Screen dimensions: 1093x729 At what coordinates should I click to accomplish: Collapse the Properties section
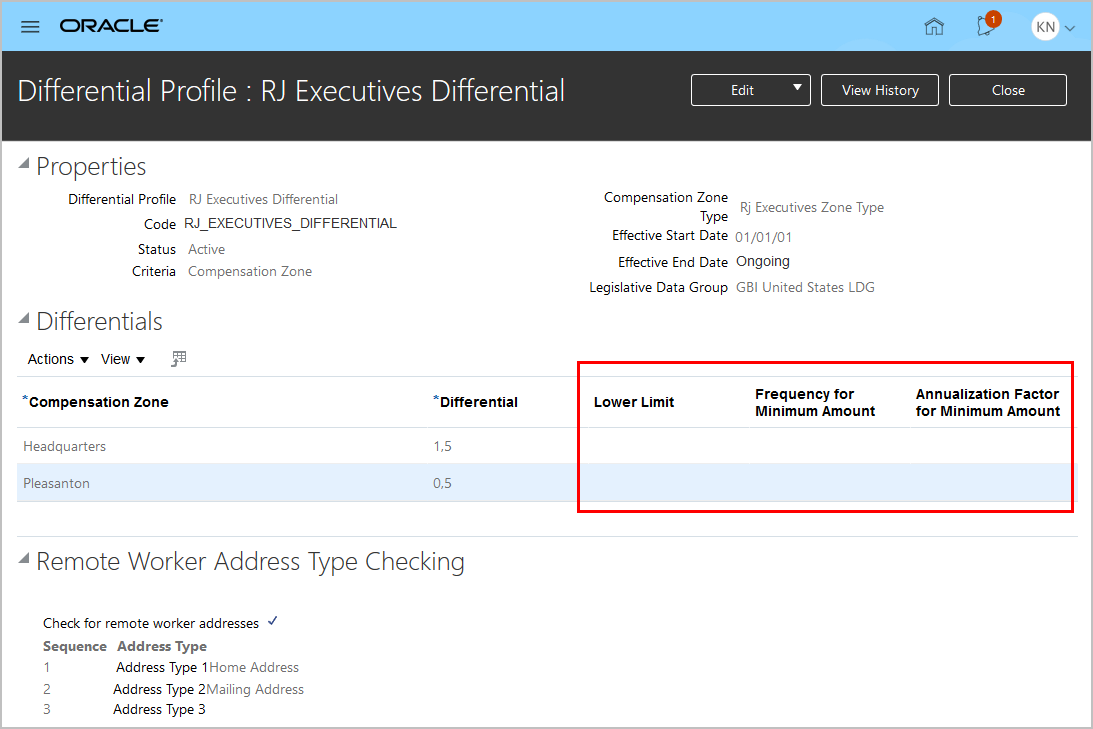click(24, 166)
